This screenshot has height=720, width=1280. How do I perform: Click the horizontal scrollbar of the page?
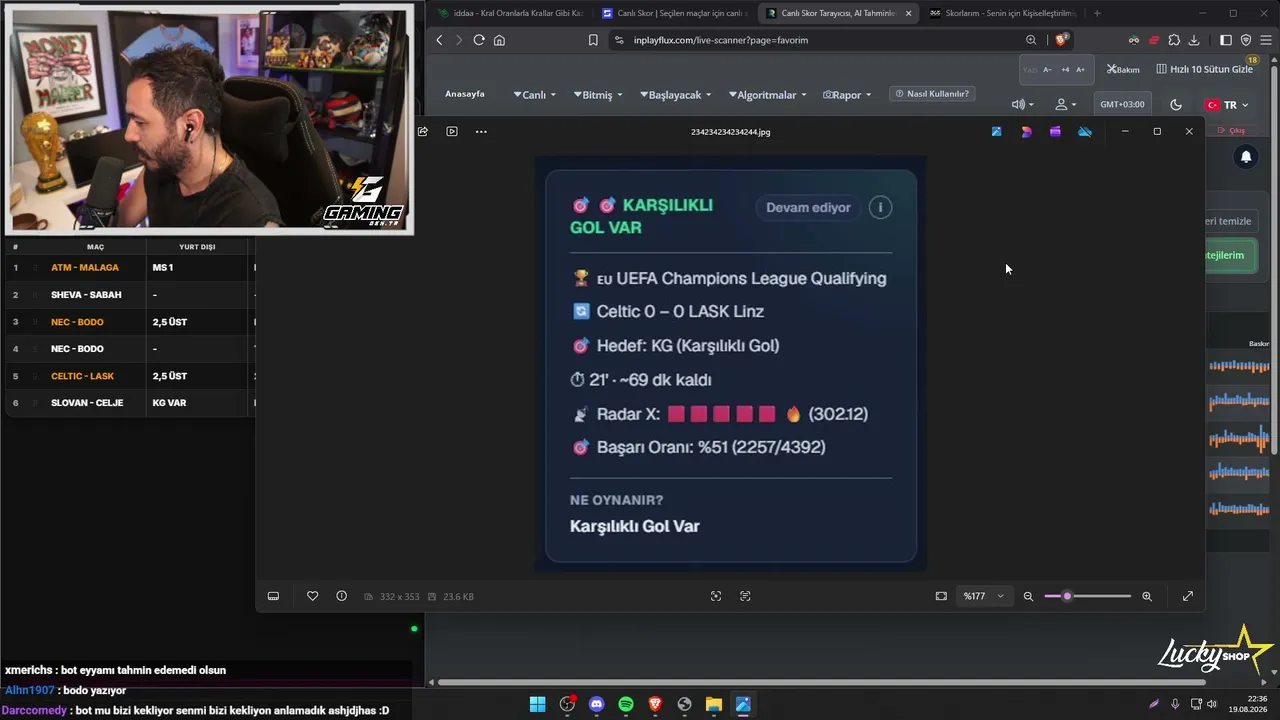point(820,683)
